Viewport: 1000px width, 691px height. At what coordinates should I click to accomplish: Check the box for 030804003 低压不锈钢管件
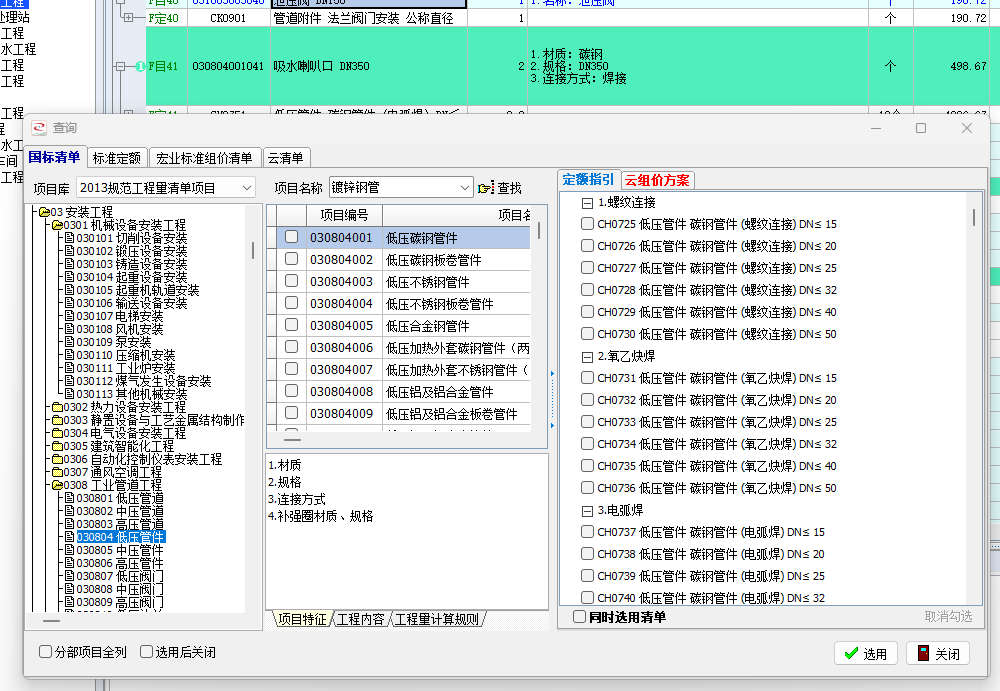291,281
